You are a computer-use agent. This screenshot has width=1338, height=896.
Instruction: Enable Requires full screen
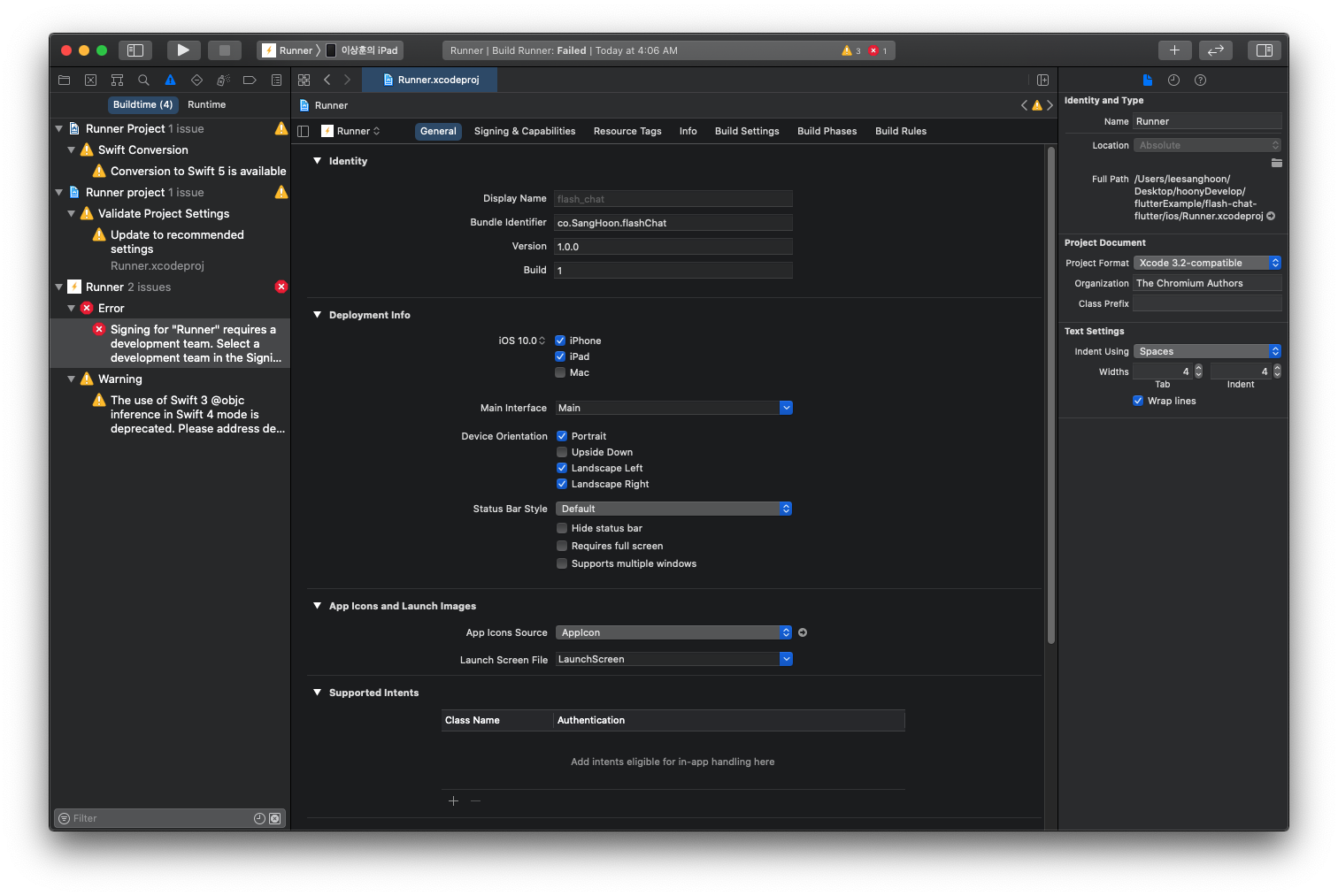point(562,546)
